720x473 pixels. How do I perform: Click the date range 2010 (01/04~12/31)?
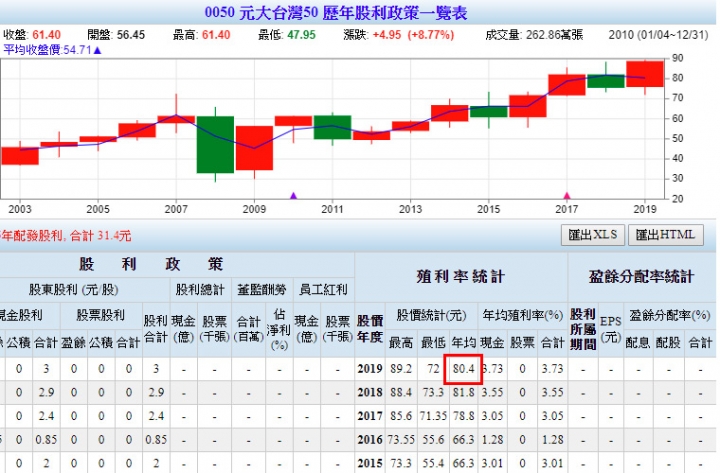[x=658, y=35]
